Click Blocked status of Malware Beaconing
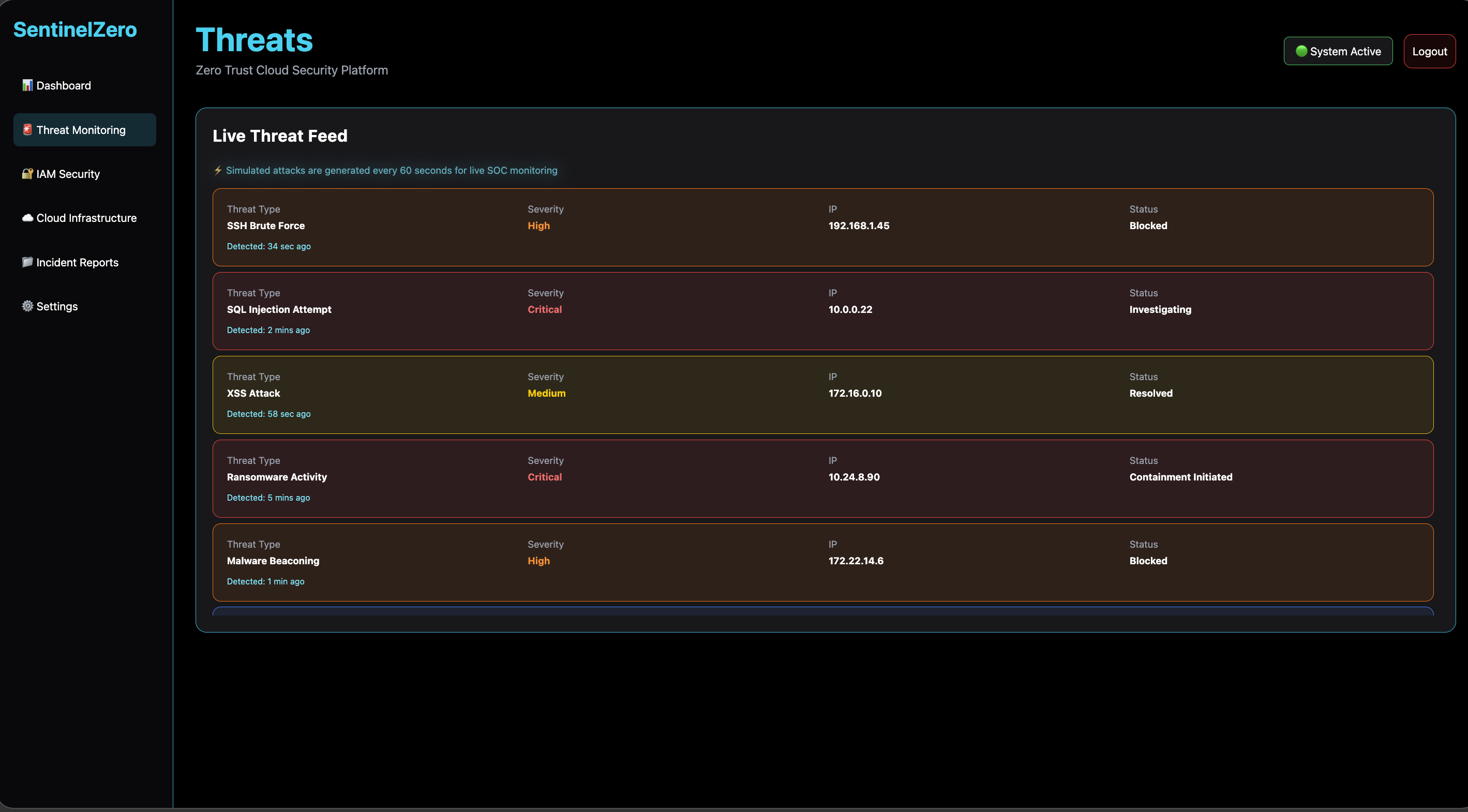The image size is (1468, 812). click(x=1148, y=561)
